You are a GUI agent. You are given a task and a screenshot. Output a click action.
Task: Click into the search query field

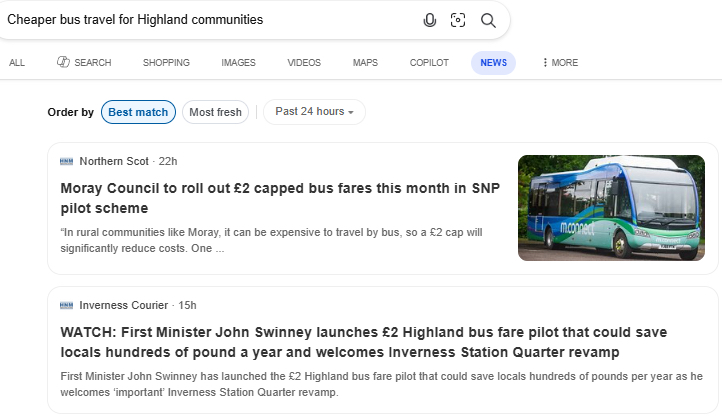click(x=200, y=20)
